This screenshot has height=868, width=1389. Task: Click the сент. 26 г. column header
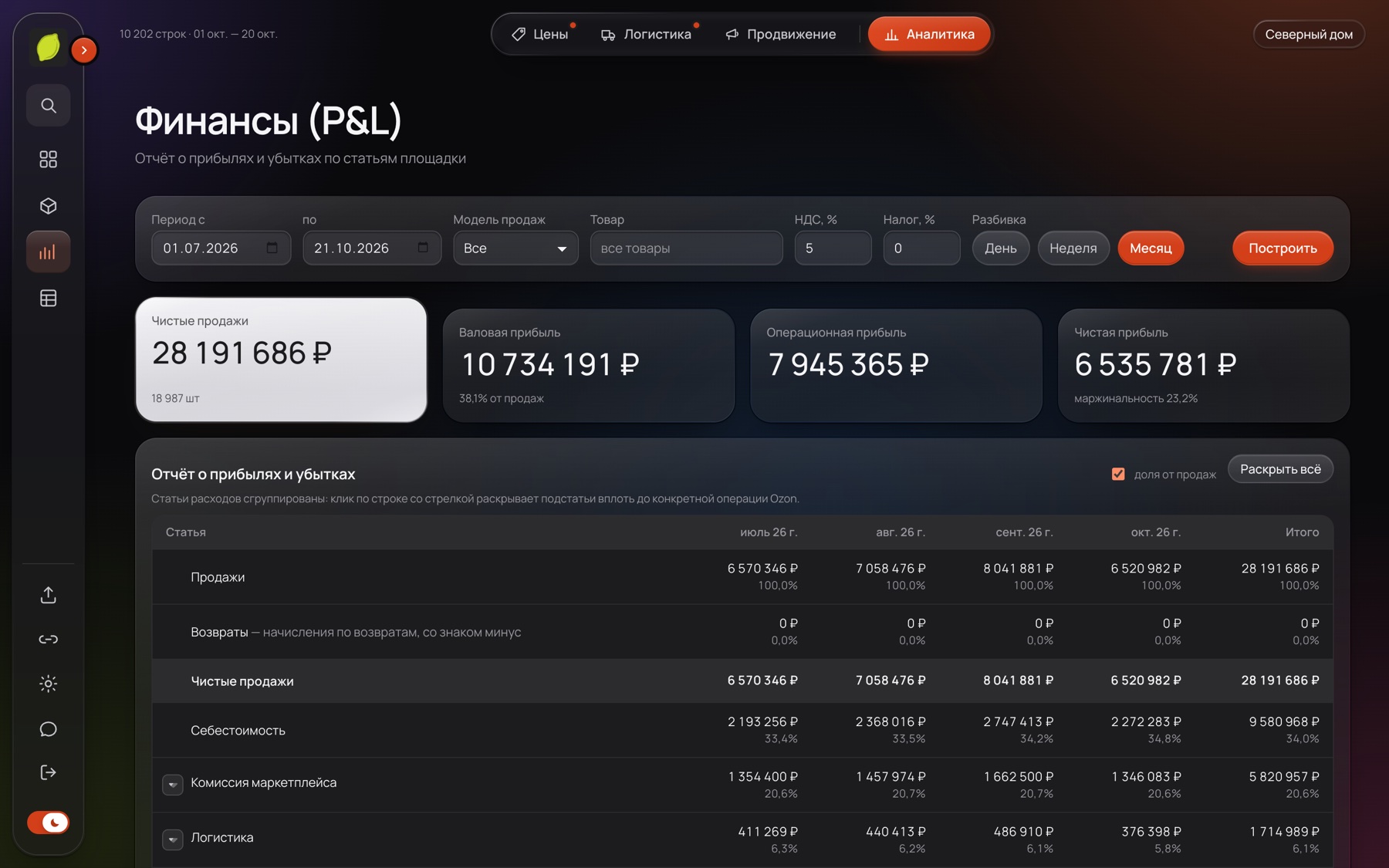click(1024, 532)
